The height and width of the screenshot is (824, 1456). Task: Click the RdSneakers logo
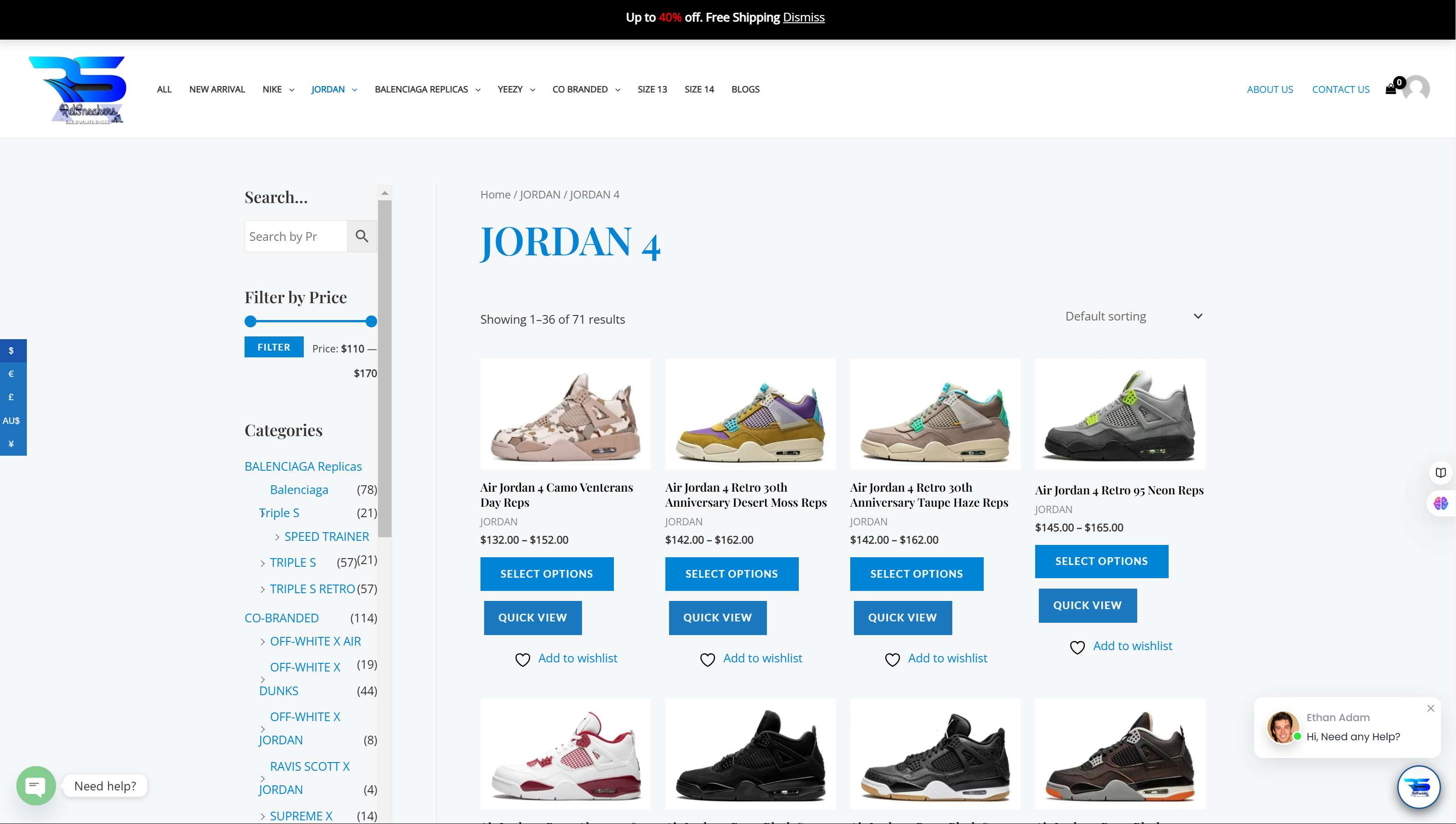77,89
